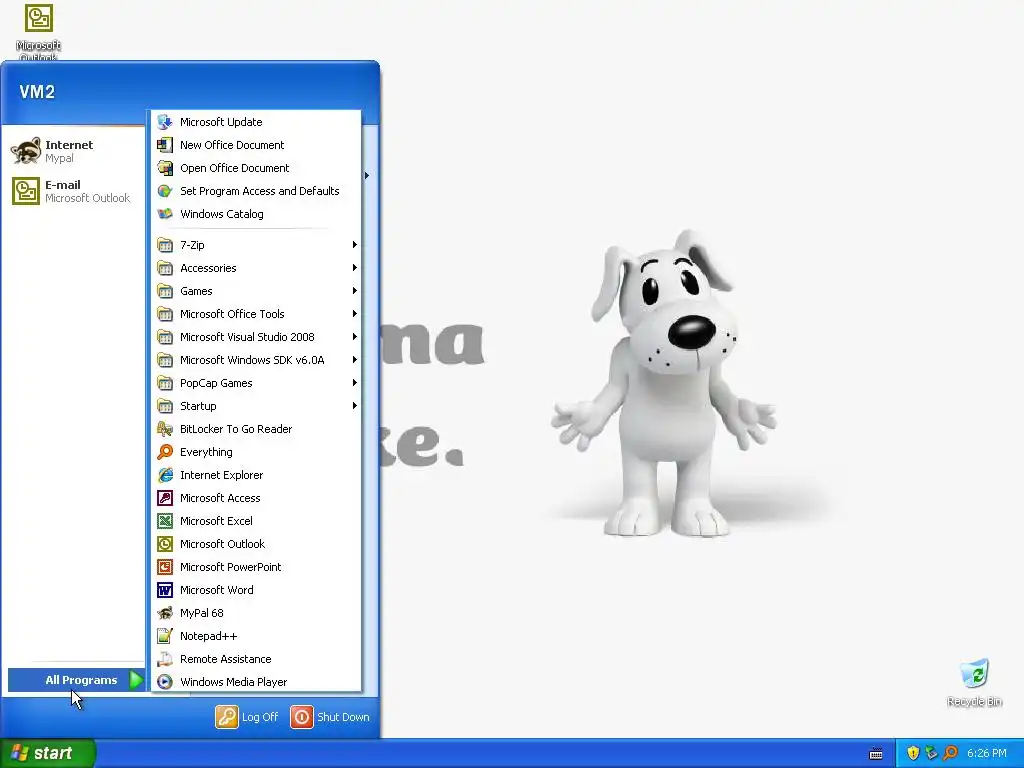Click the 'MyPal 68' entry text

[x=202, y=613]
